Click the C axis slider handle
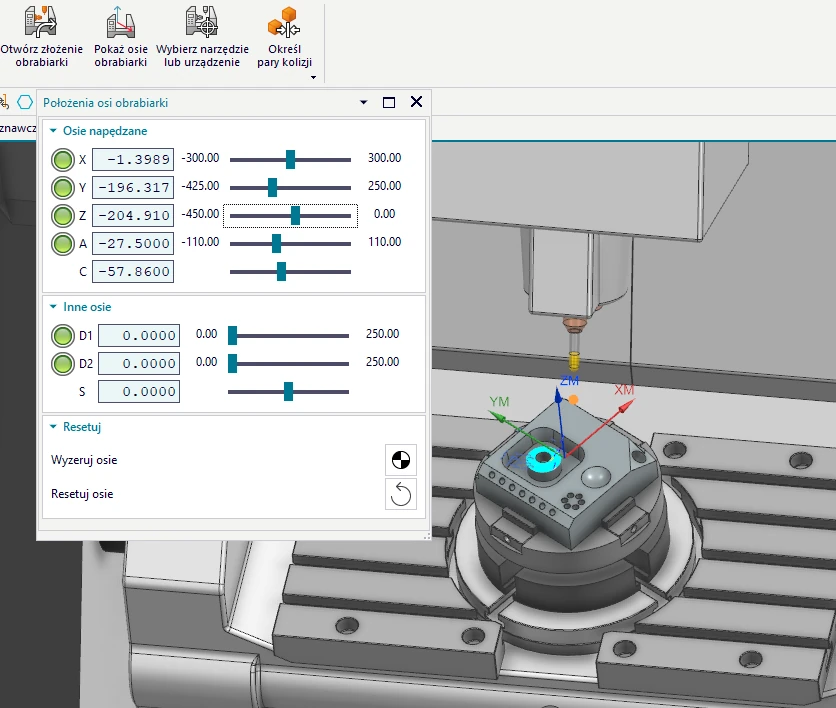This screenshot has width=836, height=708. (281, 271)
